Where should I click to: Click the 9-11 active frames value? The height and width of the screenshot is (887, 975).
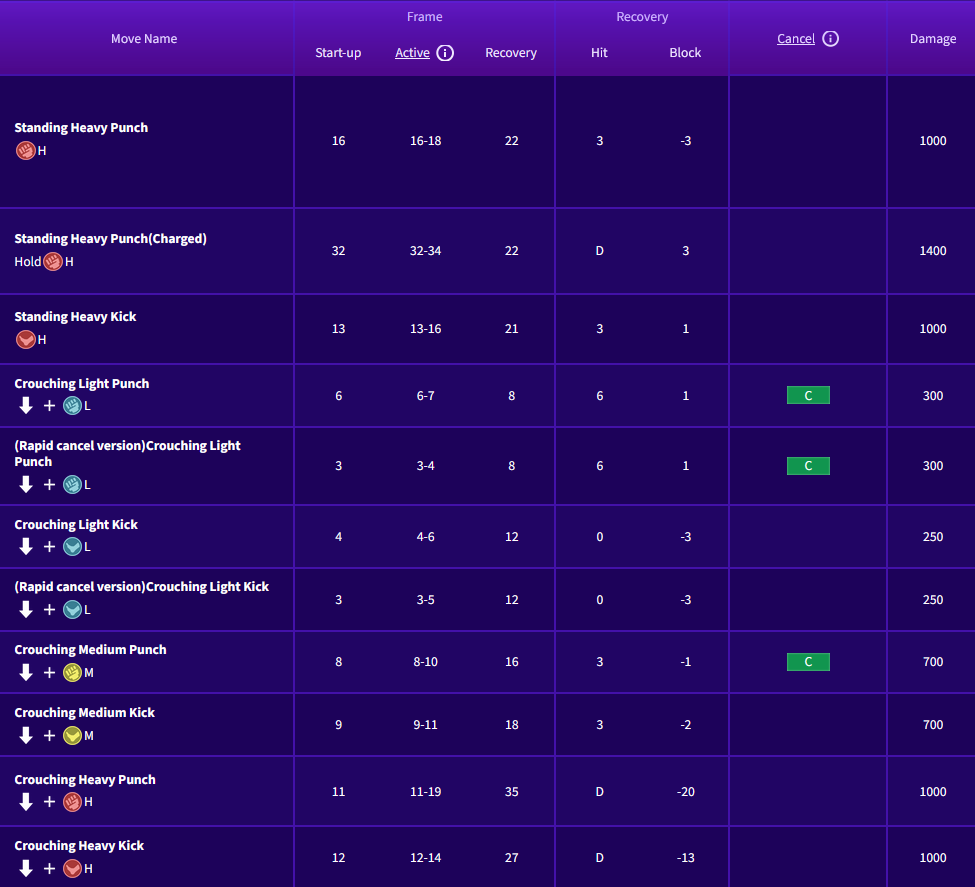(425, 725)
